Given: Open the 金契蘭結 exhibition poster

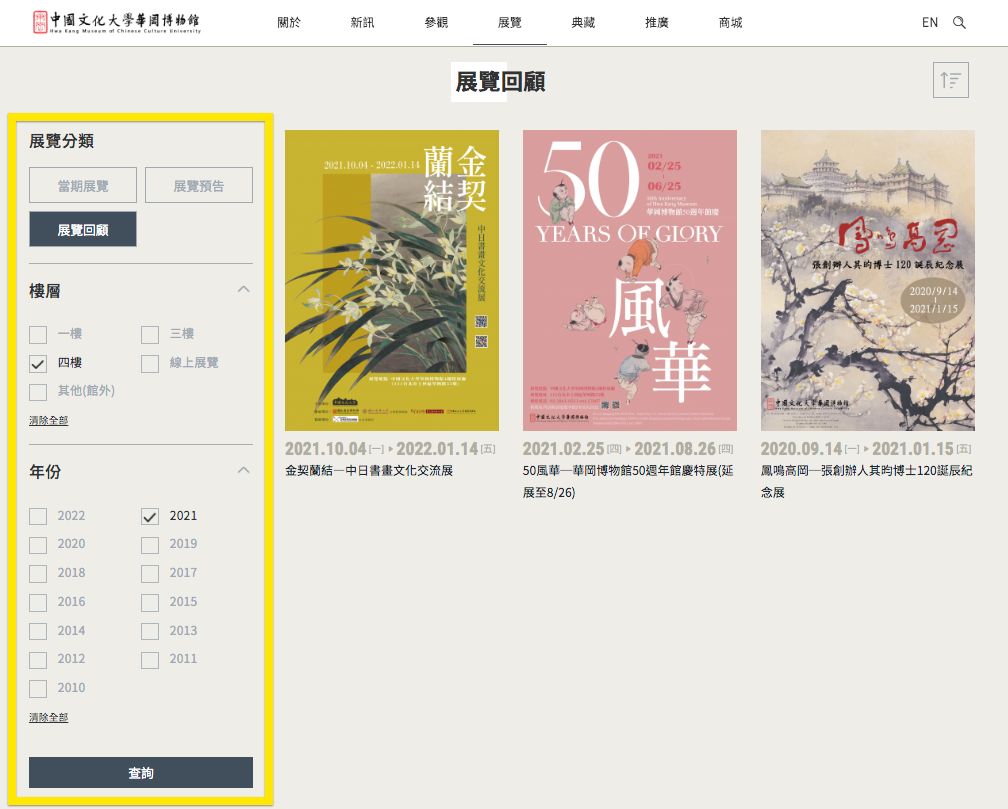Looking at the screenshot, I should (x=392, y=280).
